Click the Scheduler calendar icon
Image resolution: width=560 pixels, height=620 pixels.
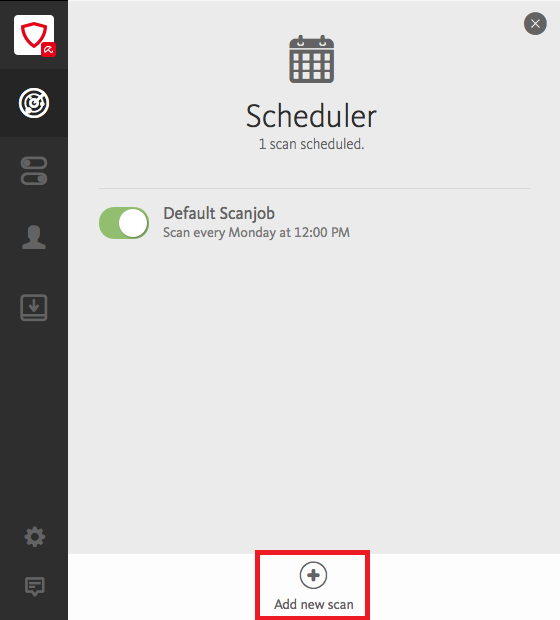click(x=312, y=59)
